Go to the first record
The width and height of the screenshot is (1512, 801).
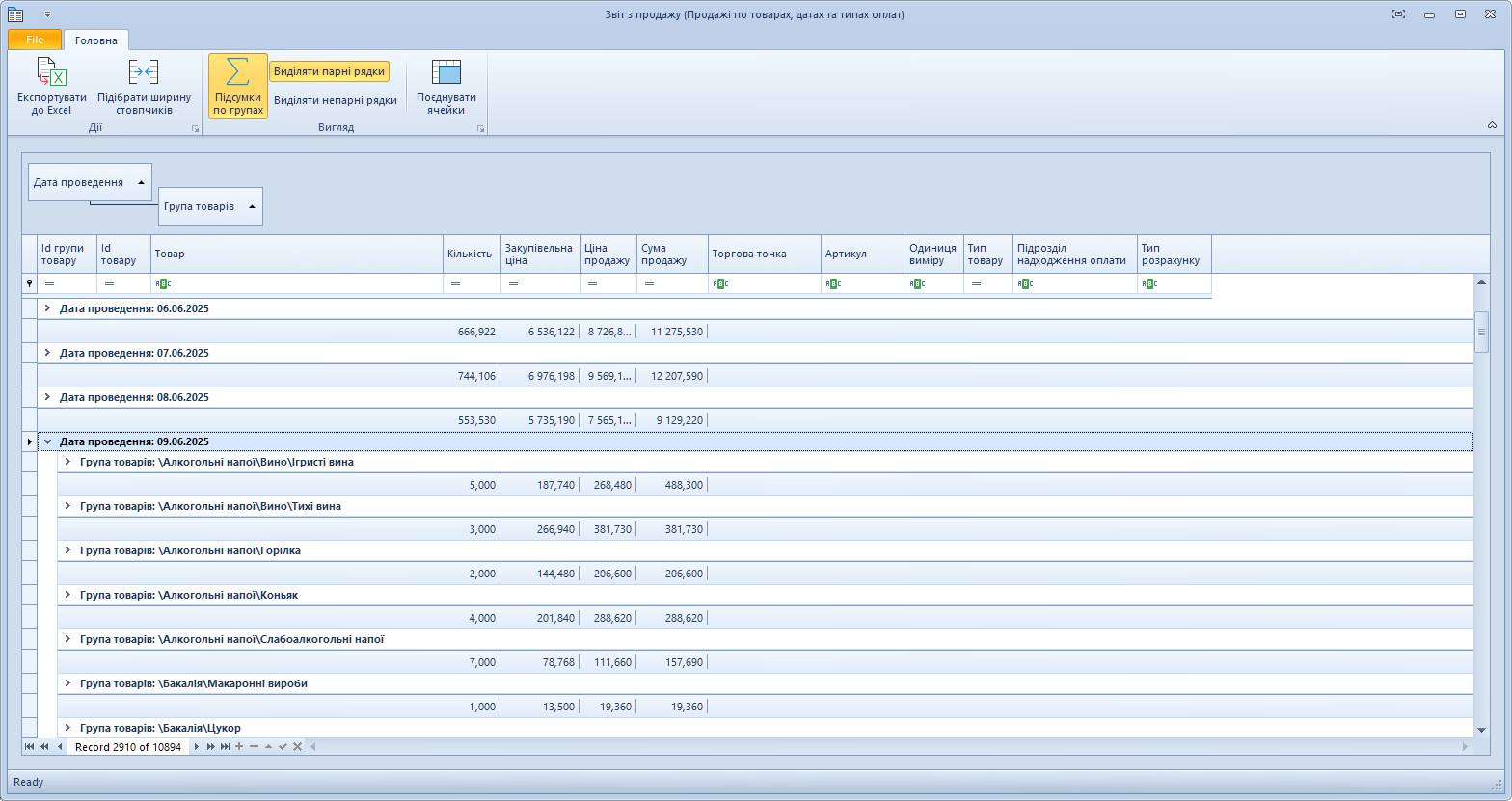29,747
